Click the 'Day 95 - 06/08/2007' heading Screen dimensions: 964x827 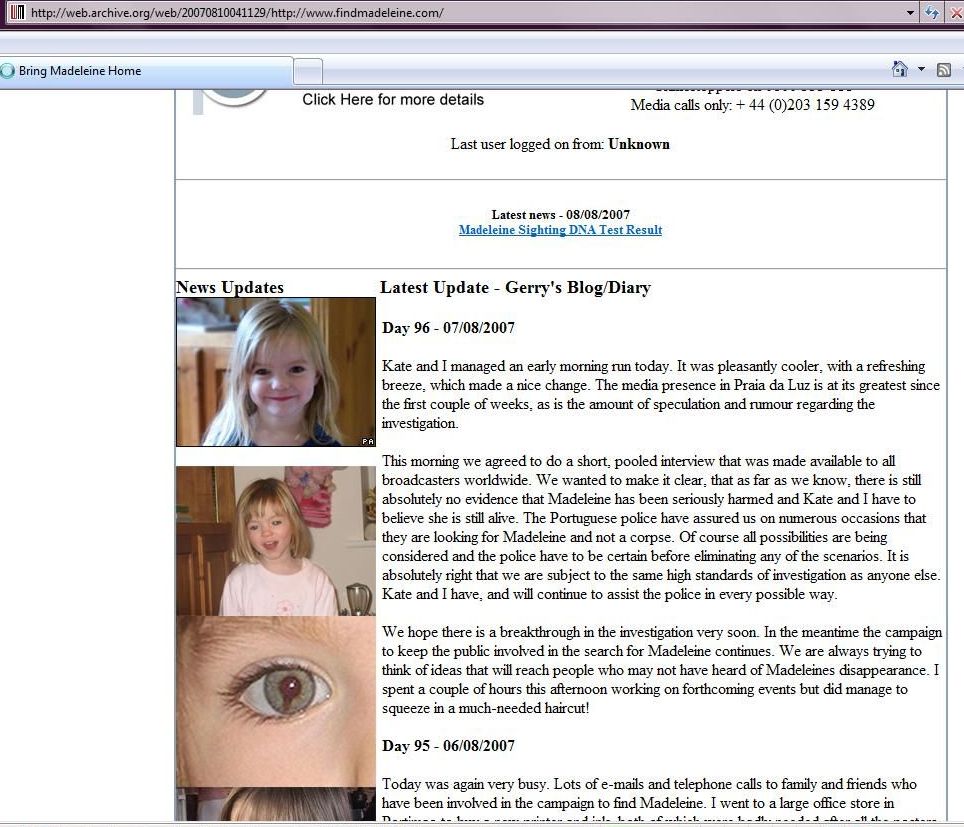[x=449, y=746]
